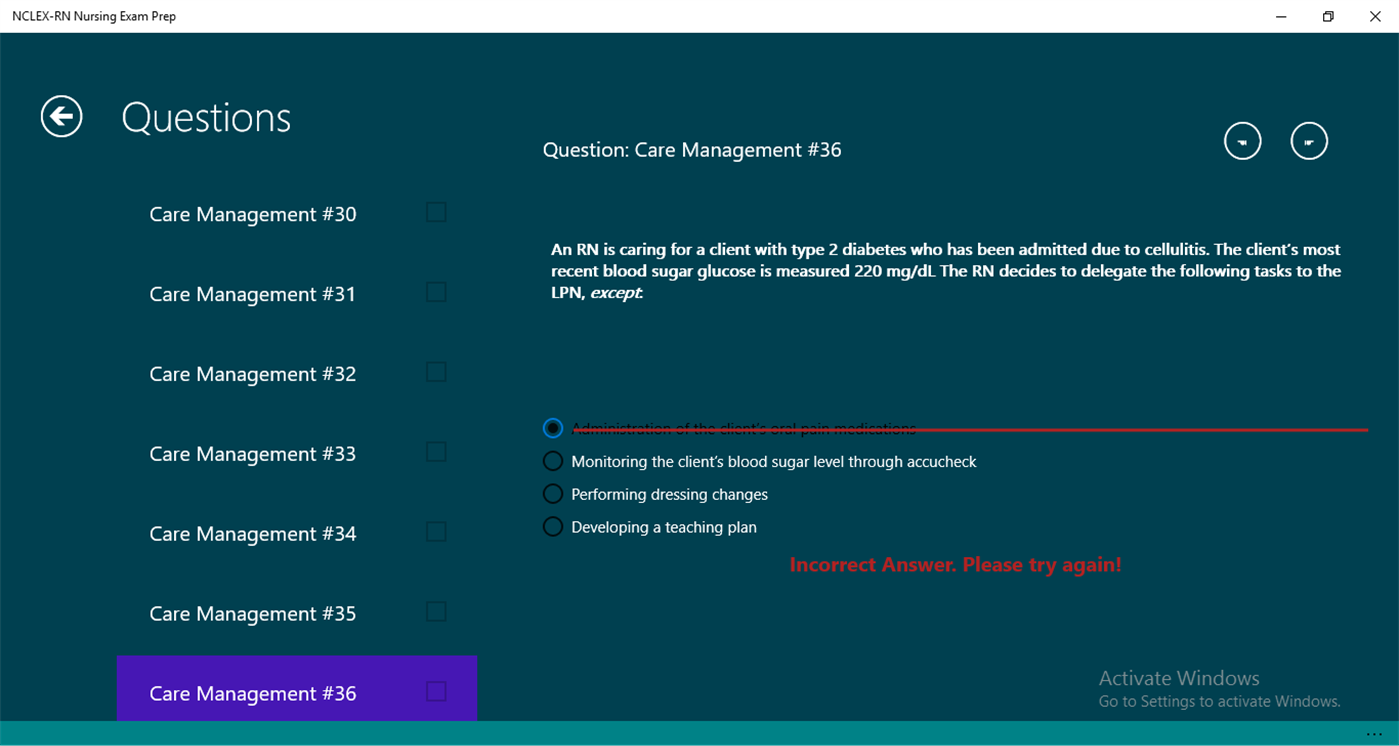
Task: Go to previous question hand icon
Action: tap(1242, 141)
